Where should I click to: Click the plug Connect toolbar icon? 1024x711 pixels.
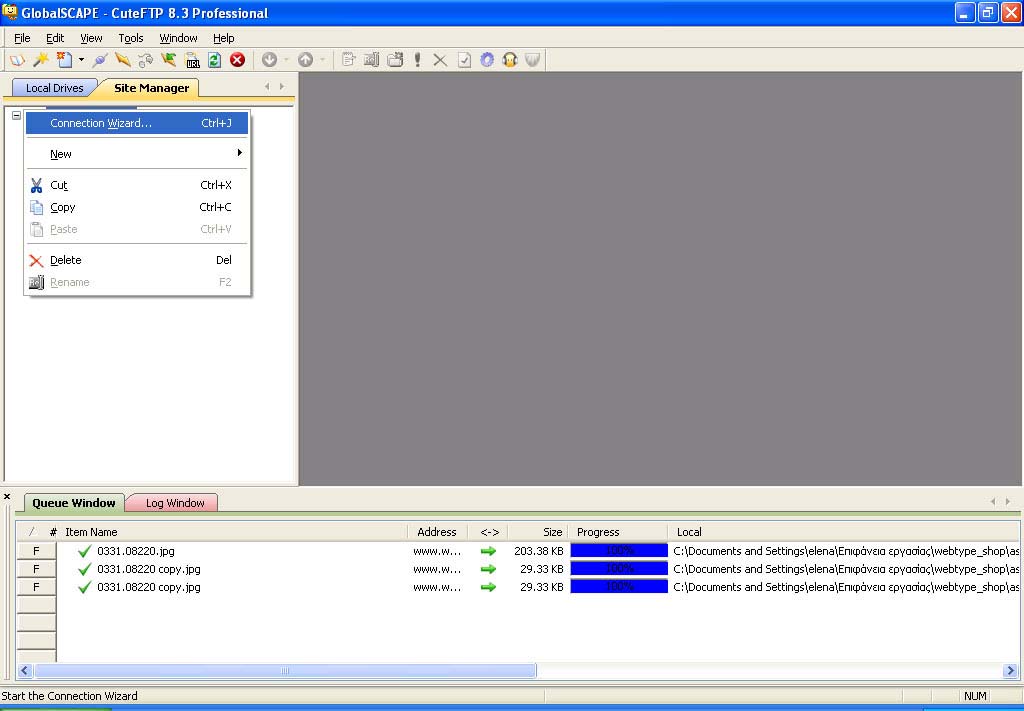click(100, 60)
